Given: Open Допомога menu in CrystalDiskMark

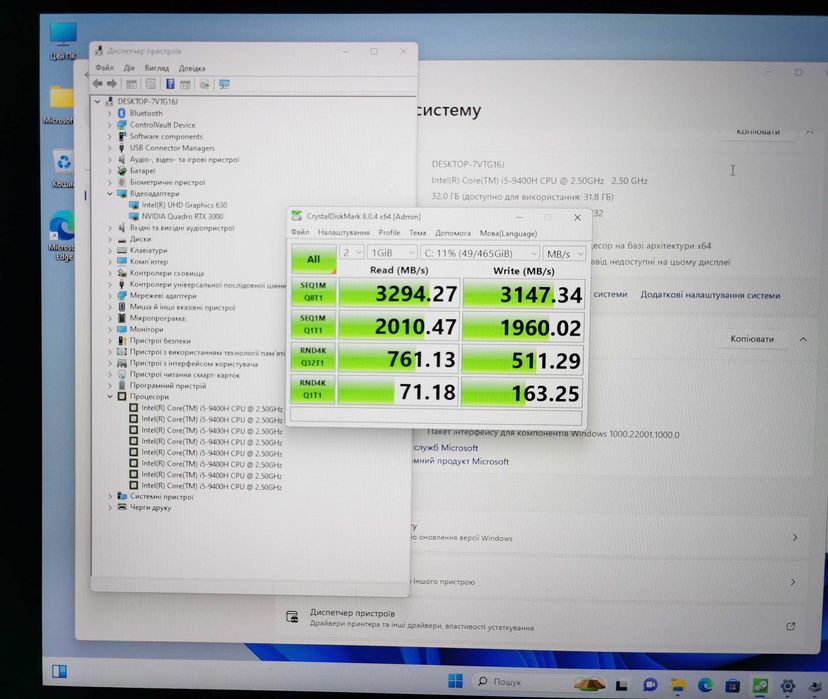Looking at the screenshot, I should click(x=453, y=233).
